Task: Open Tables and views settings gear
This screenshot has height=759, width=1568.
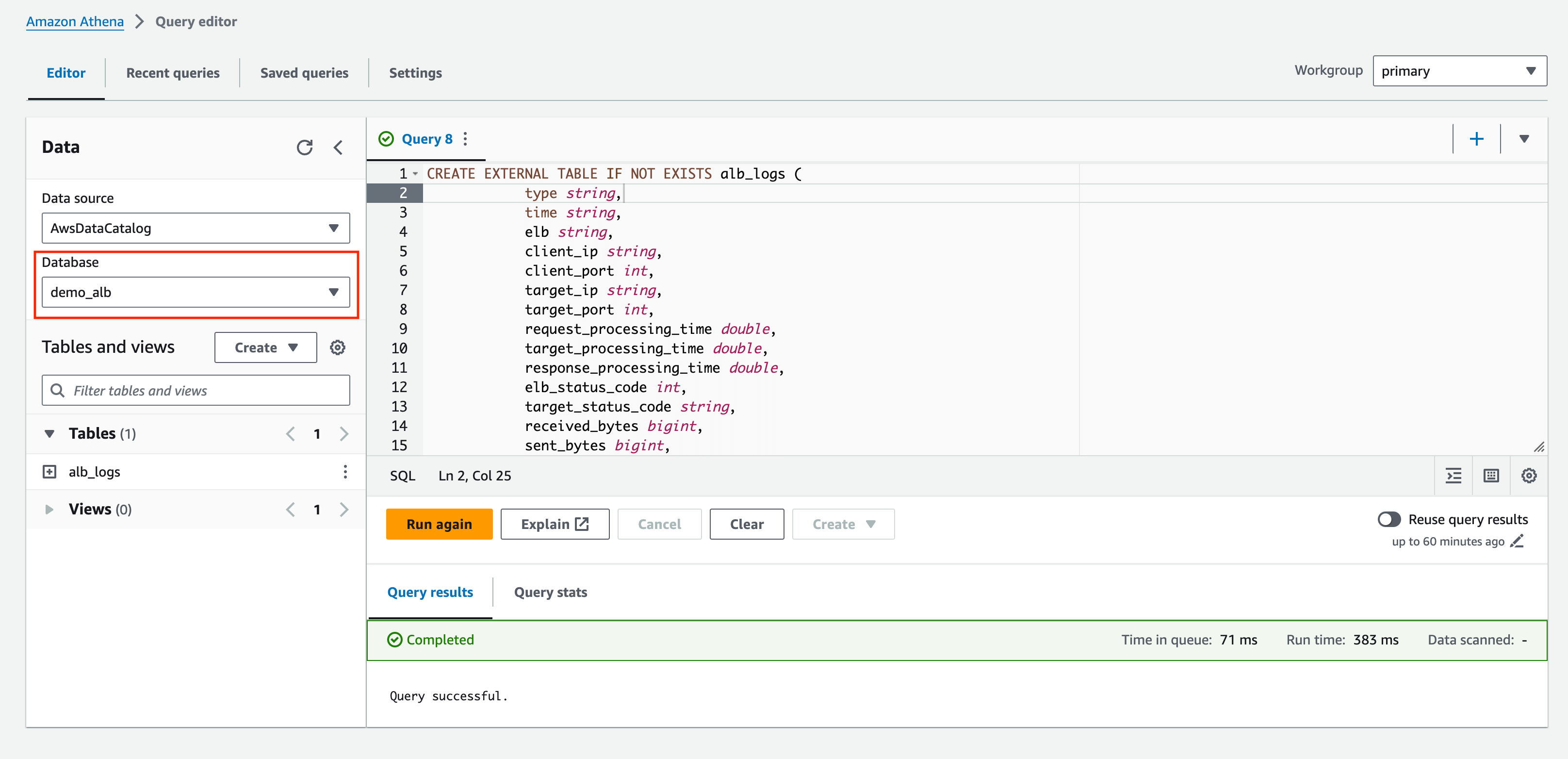Action: point(337,347)
